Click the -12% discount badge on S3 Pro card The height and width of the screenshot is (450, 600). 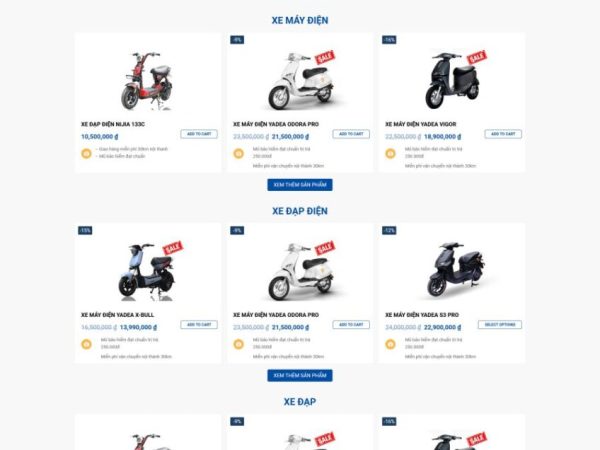pyautogui.click(x=389, y=230)
